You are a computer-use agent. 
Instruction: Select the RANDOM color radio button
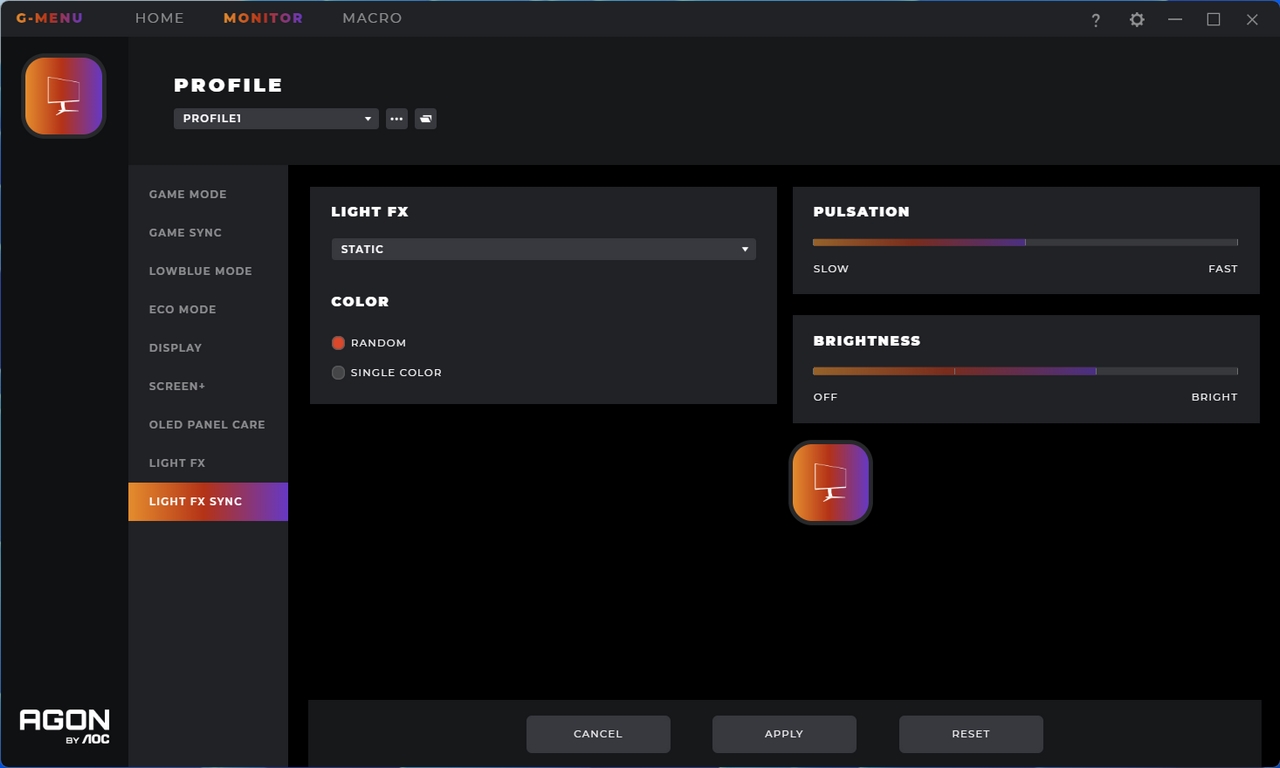[338, 343]
